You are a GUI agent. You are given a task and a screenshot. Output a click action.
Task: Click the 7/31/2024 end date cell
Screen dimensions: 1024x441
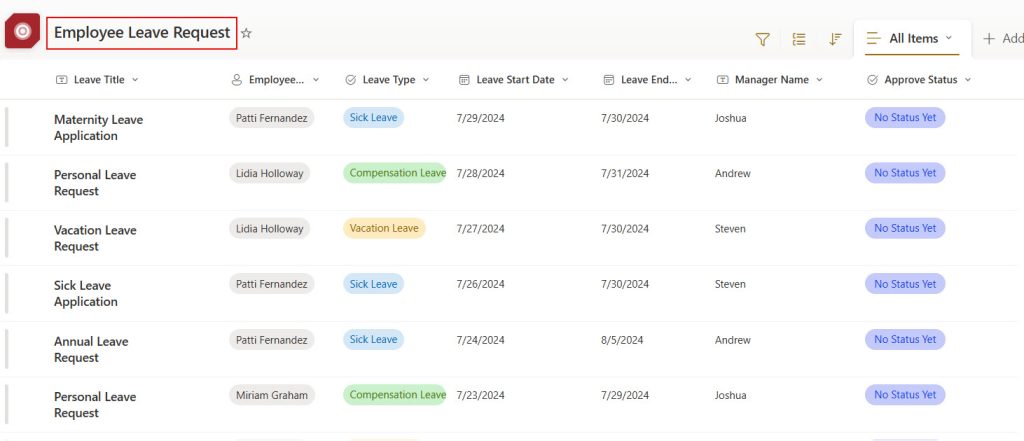click(x=625, y=174)
